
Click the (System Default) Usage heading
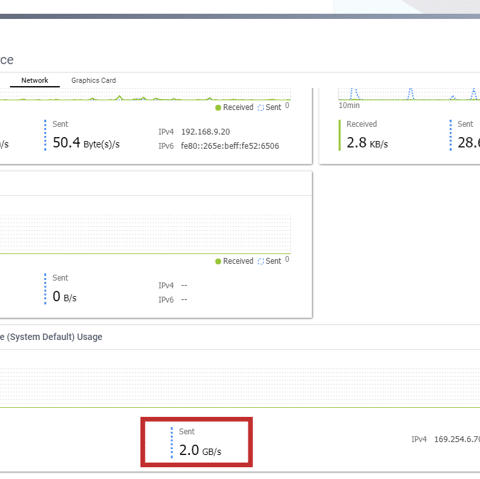coord(54,337)
